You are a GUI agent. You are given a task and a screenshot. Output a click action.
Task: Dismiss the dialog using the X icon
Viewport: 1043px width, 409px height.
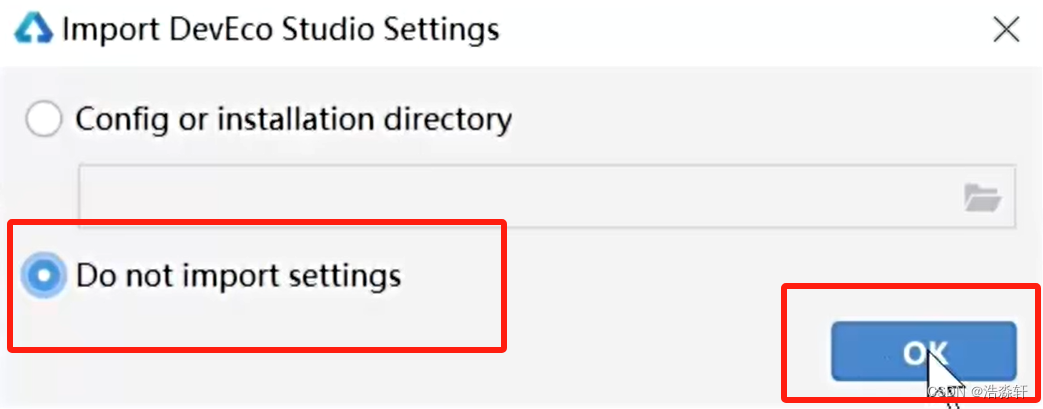[1006, 31]
